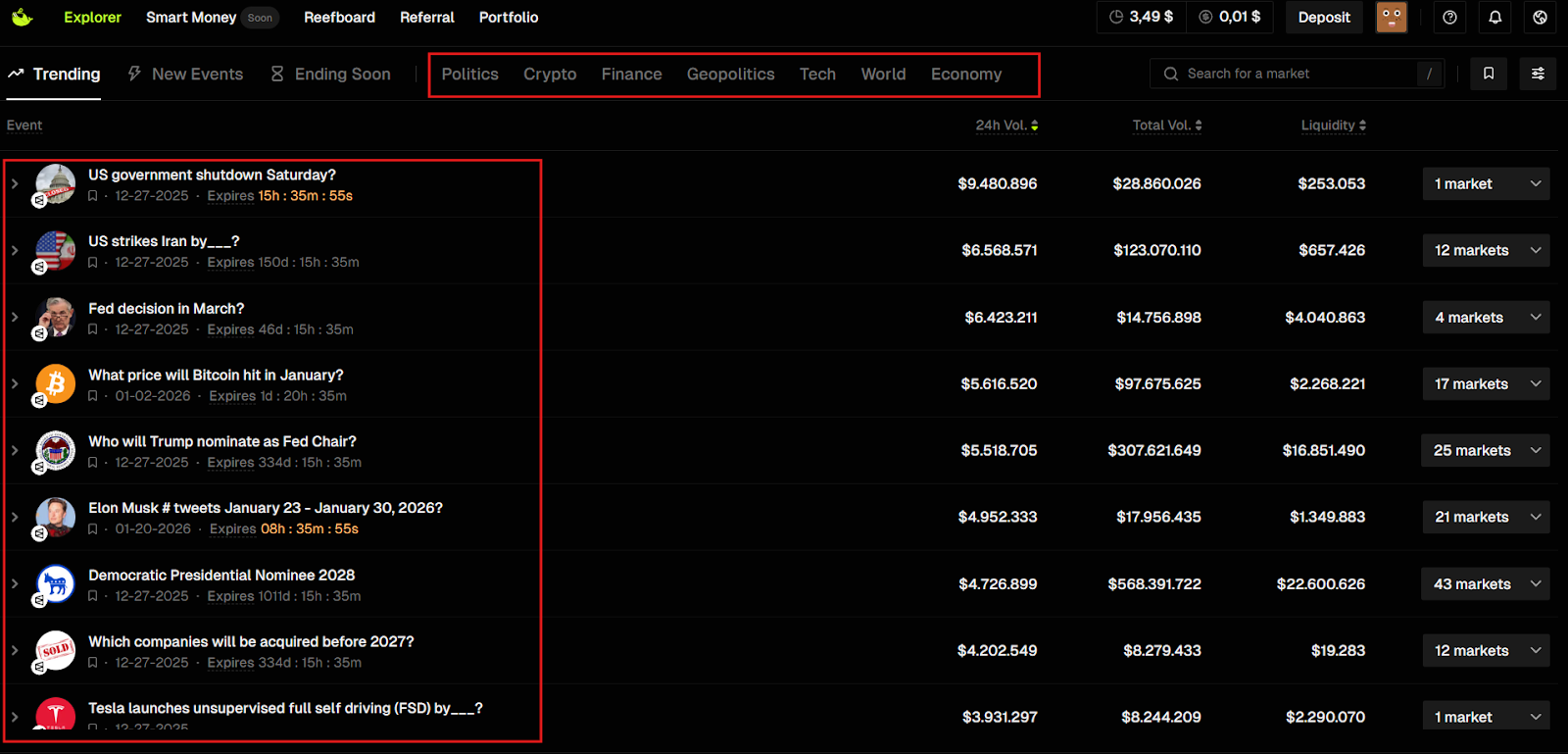Bookmark the Trump Fed Chair nominee event
The width and height of the screenshot is (1568, 754).
click(93, 463)
